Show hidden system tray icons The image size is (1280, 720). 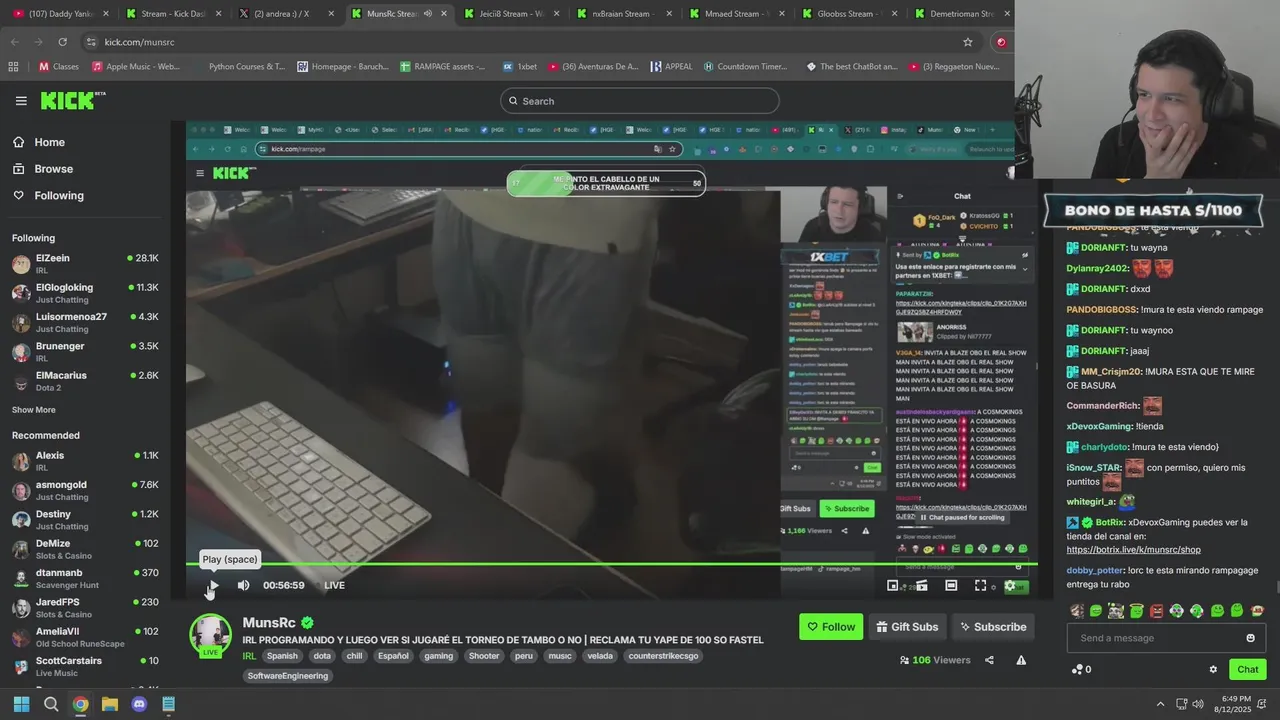click(1160, 704)
